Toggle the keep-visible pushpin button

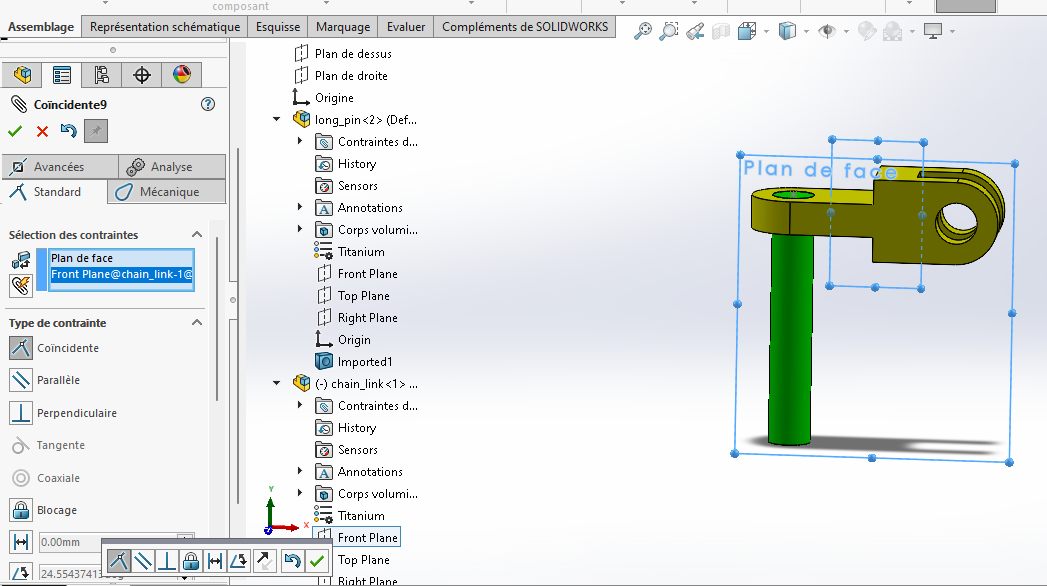point(96,131)
